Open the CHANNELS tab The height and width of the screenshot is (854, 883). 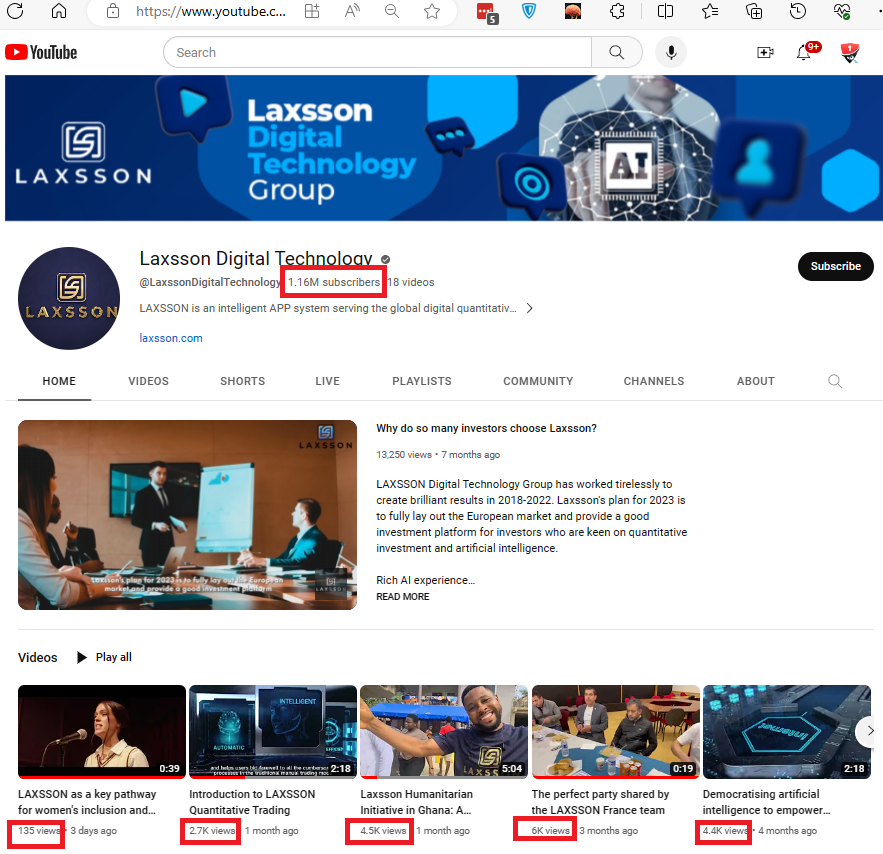(654, 381)
